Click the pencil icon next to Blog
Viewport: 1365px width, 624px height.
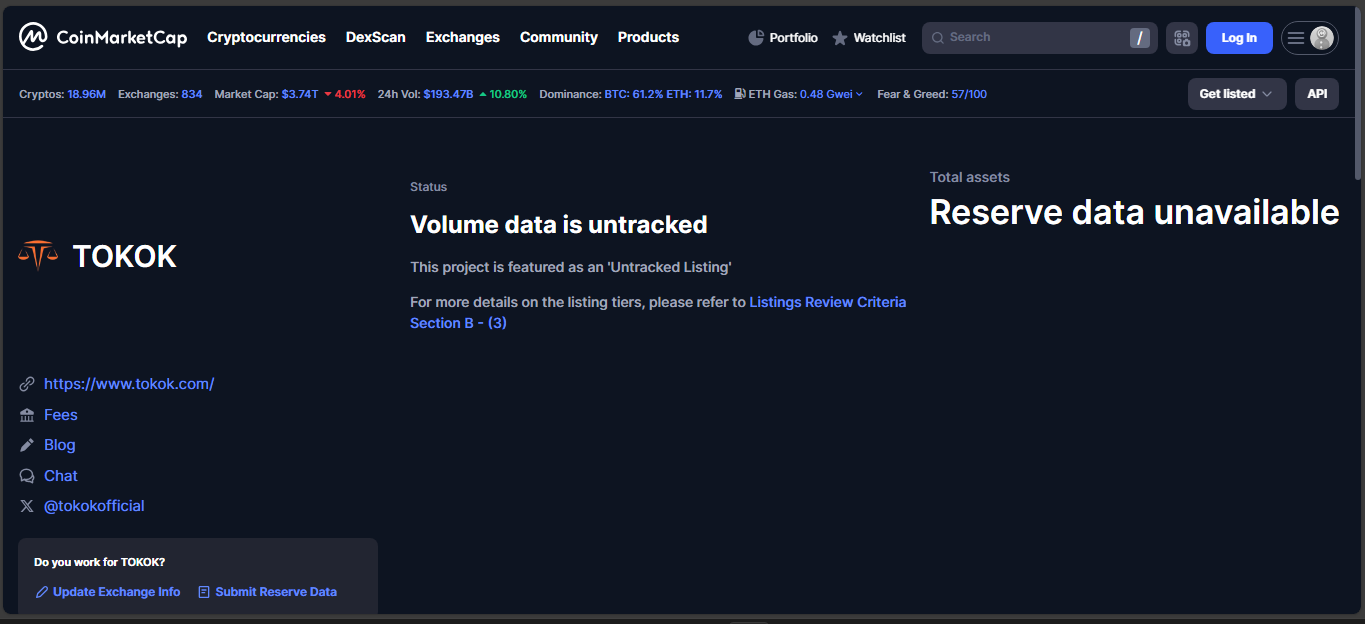[x=27, y=445]
